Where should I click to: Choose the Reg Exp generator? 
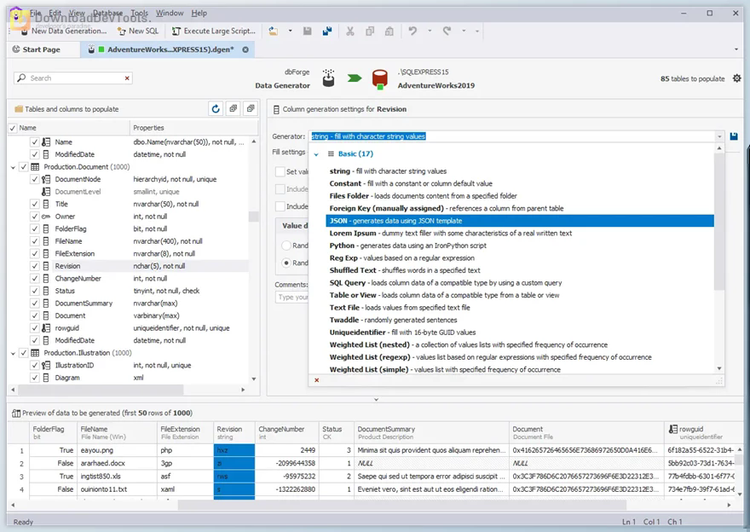coord(519,258)
